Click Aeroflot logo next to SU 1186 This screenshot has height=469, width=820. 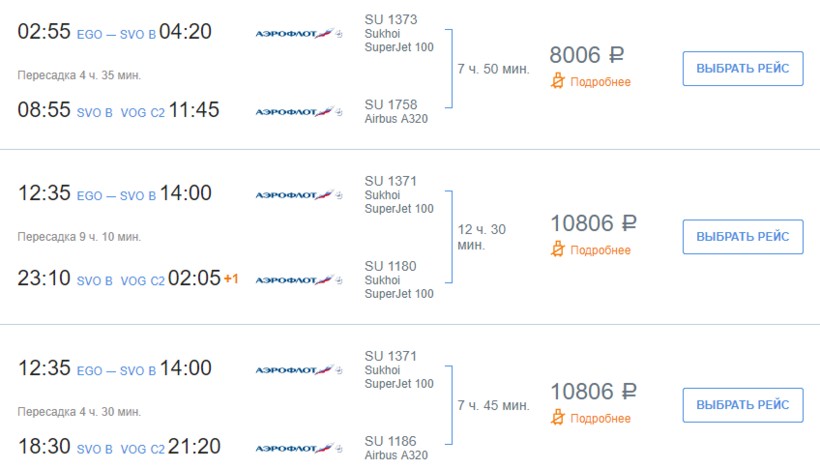(298, 448)
